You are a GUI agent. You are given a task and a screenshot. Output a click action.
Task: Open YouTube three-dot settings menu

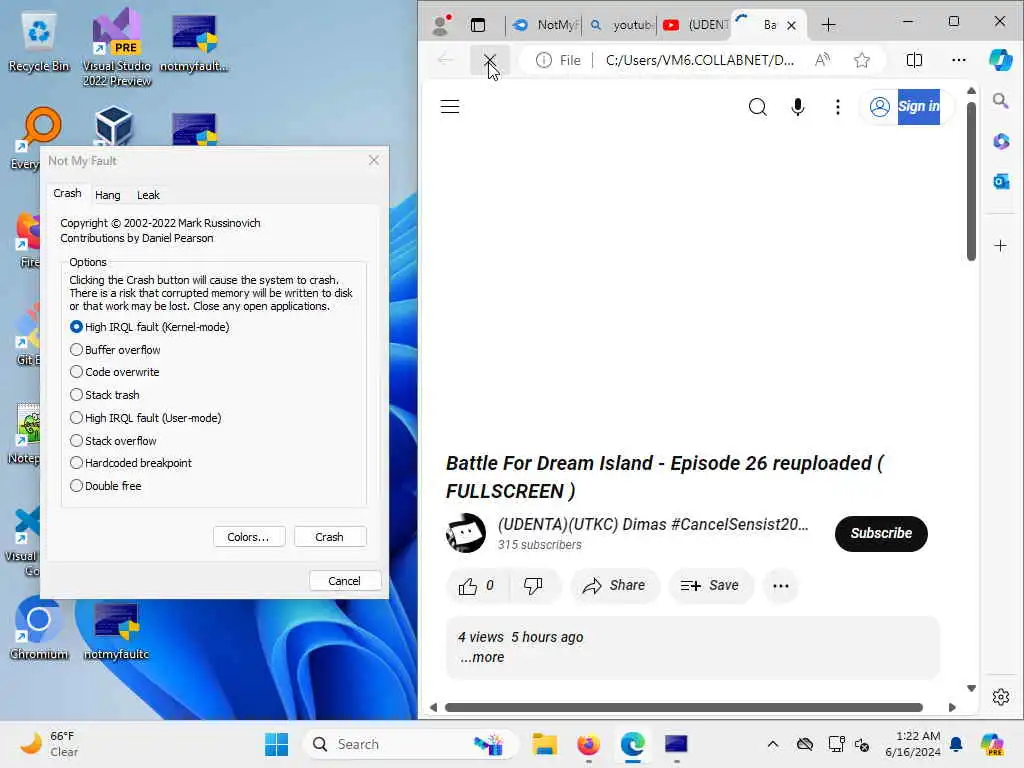pyautogui.click(x=837, y=106)
